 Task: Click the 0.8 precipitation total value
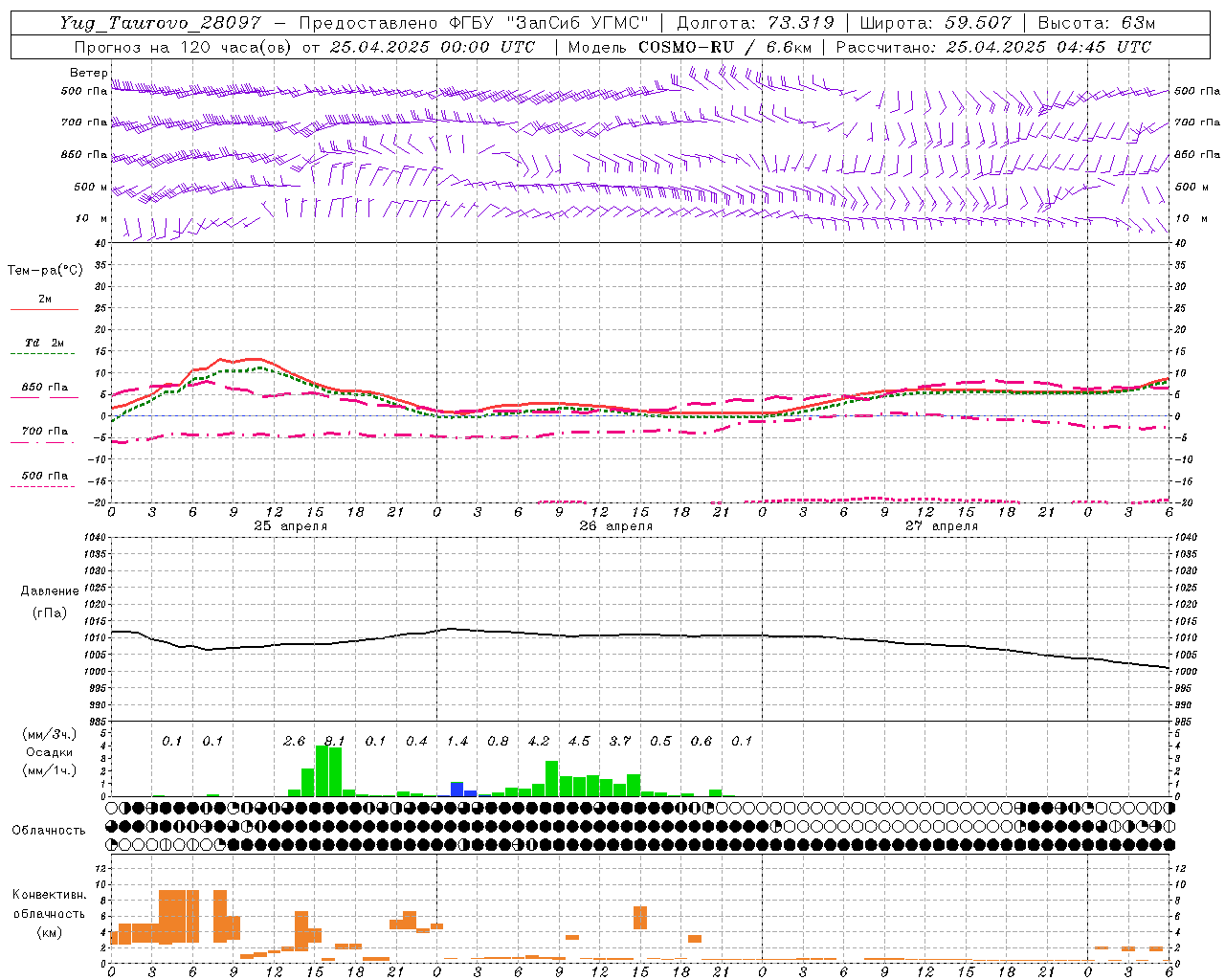pyautogui.click(x=498, y=741)
